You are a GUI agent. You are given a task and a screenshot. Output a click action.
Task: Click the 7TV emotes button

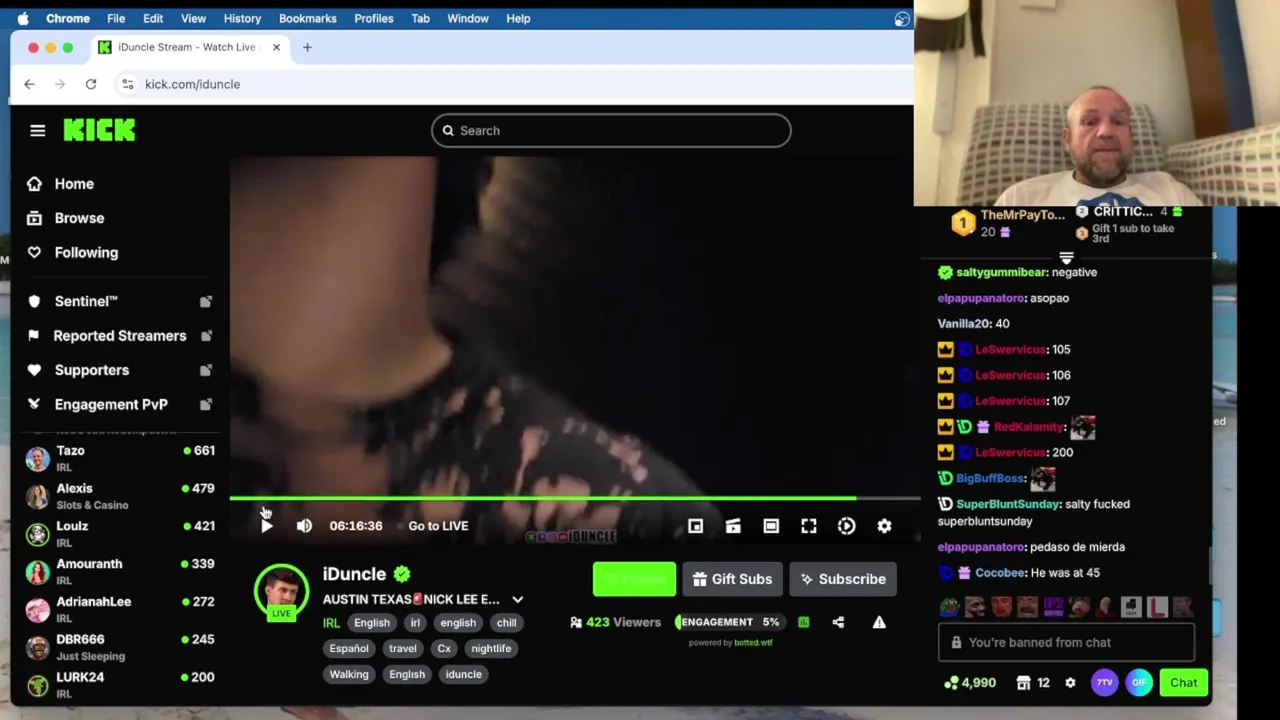1104,683
